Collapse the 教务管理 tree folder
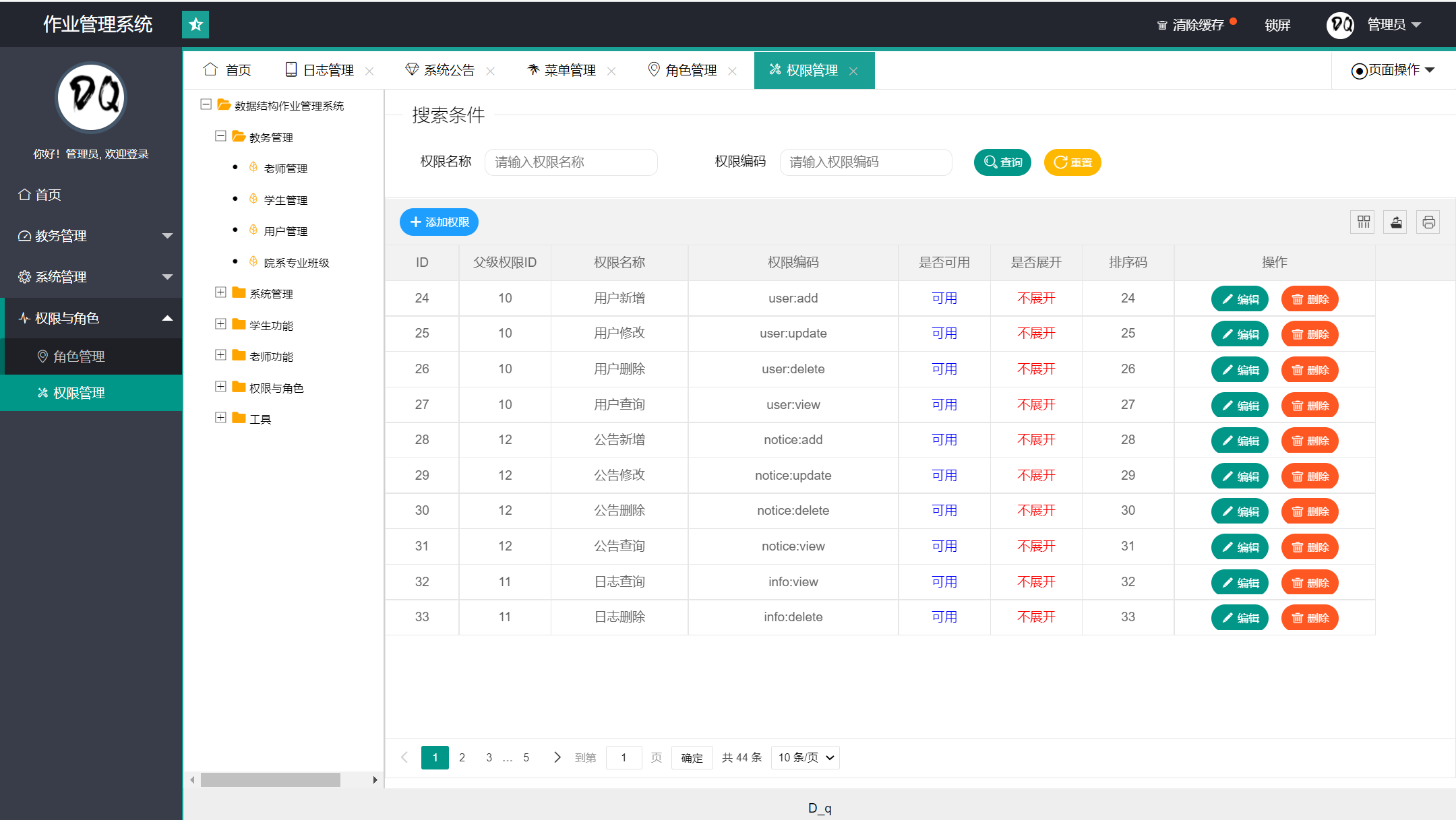Screen dimensions: 1456x820 click(220, 136)
